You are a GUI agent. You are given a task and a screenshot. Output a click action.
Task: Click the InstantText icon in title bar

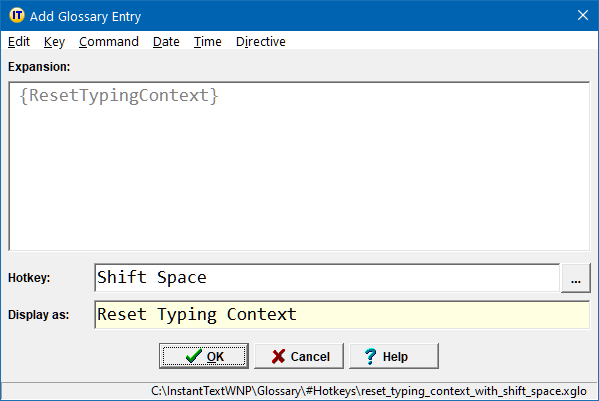point(16,16)
